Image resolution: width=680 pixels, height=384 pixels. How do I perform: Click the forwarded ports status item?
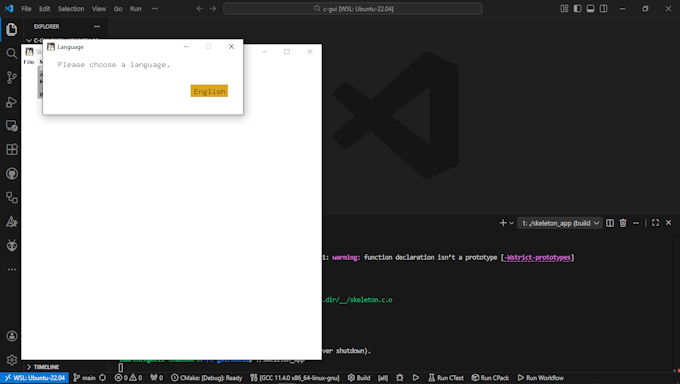click(157, 378)
